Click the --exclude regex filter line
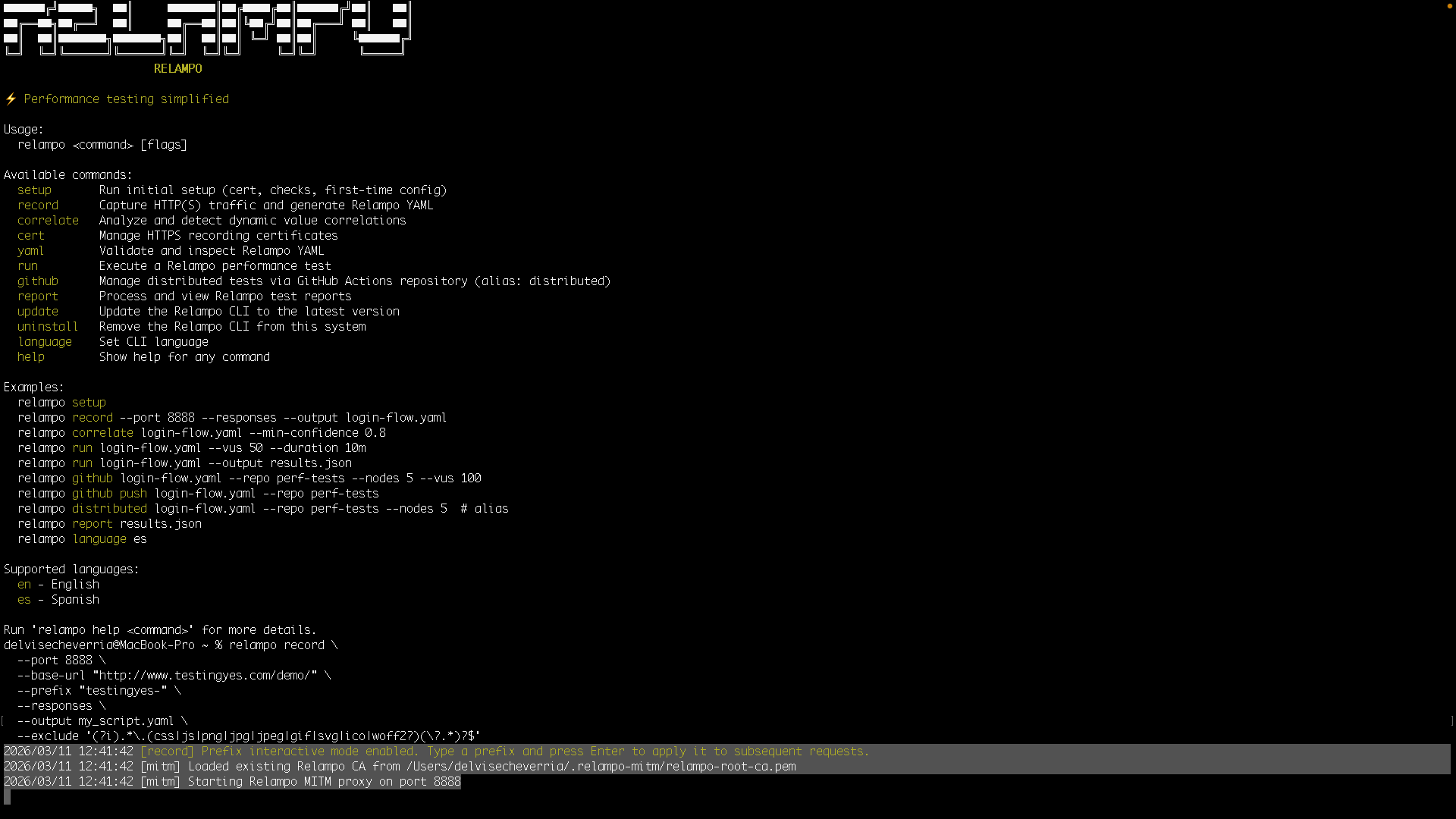1456x819 pixels. point(250,736)
